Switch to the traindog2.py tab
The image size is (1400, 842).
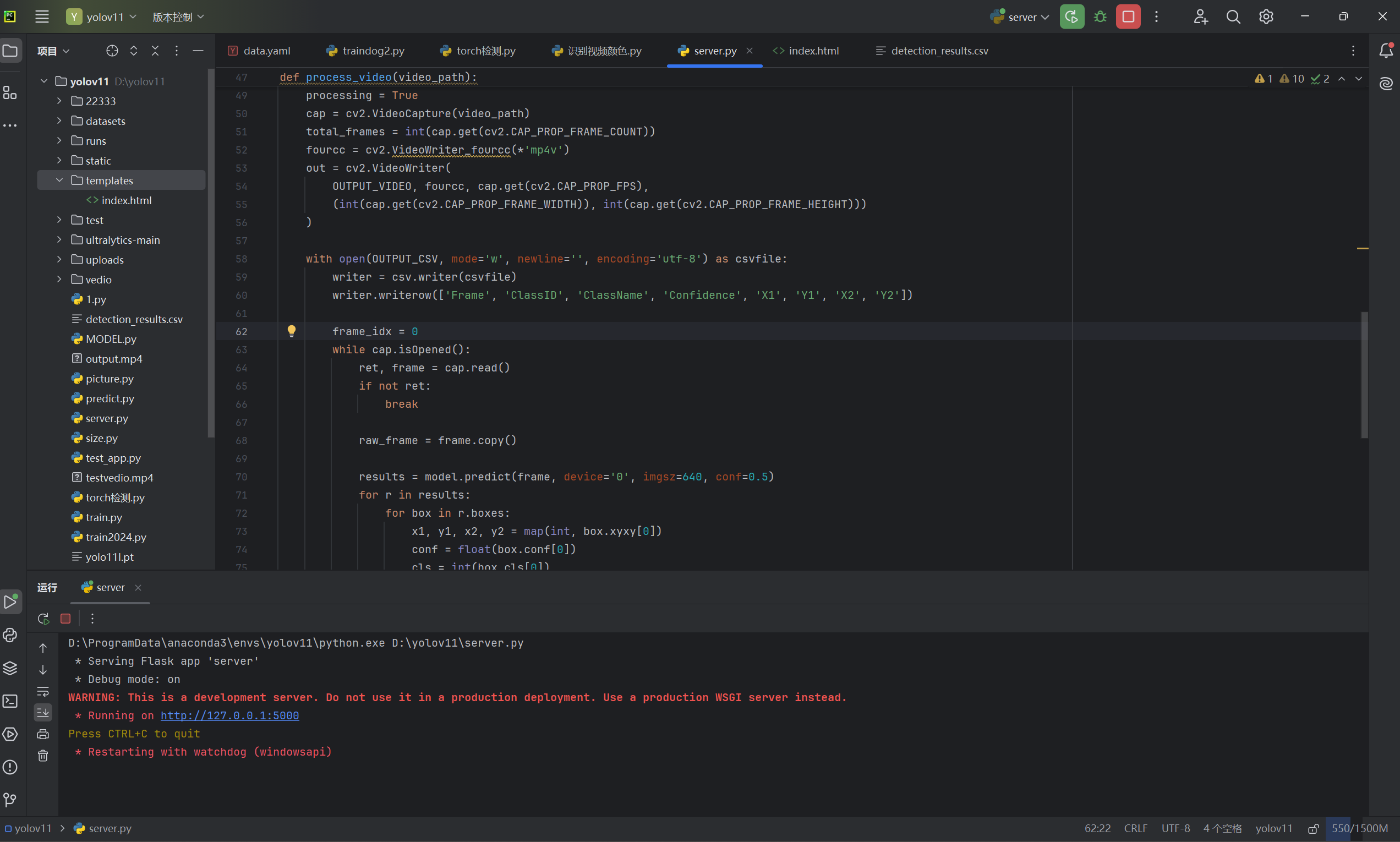(373, 51)
